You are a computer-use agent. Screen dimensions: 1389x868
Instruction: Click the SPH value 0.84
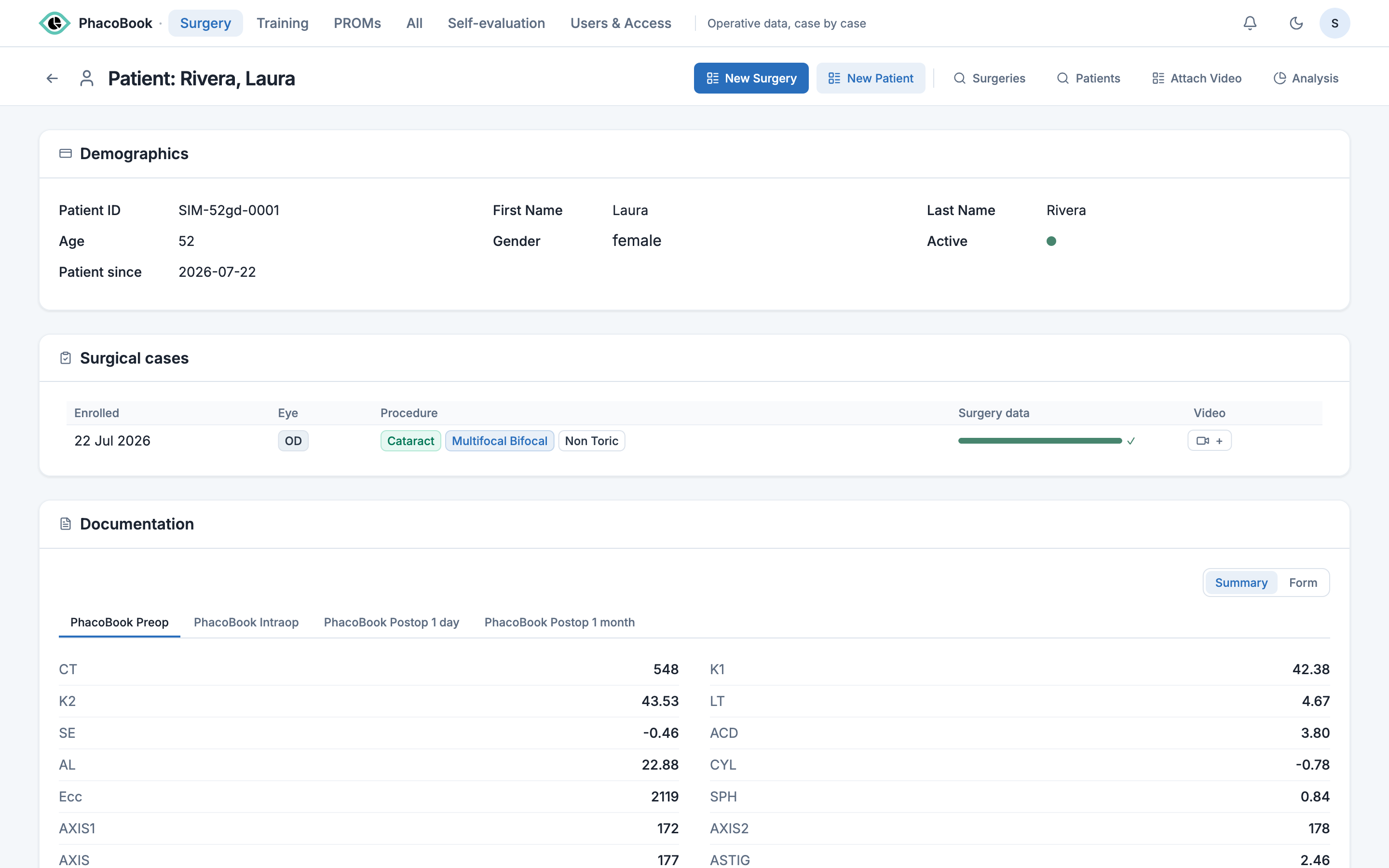coord(1315,797)
